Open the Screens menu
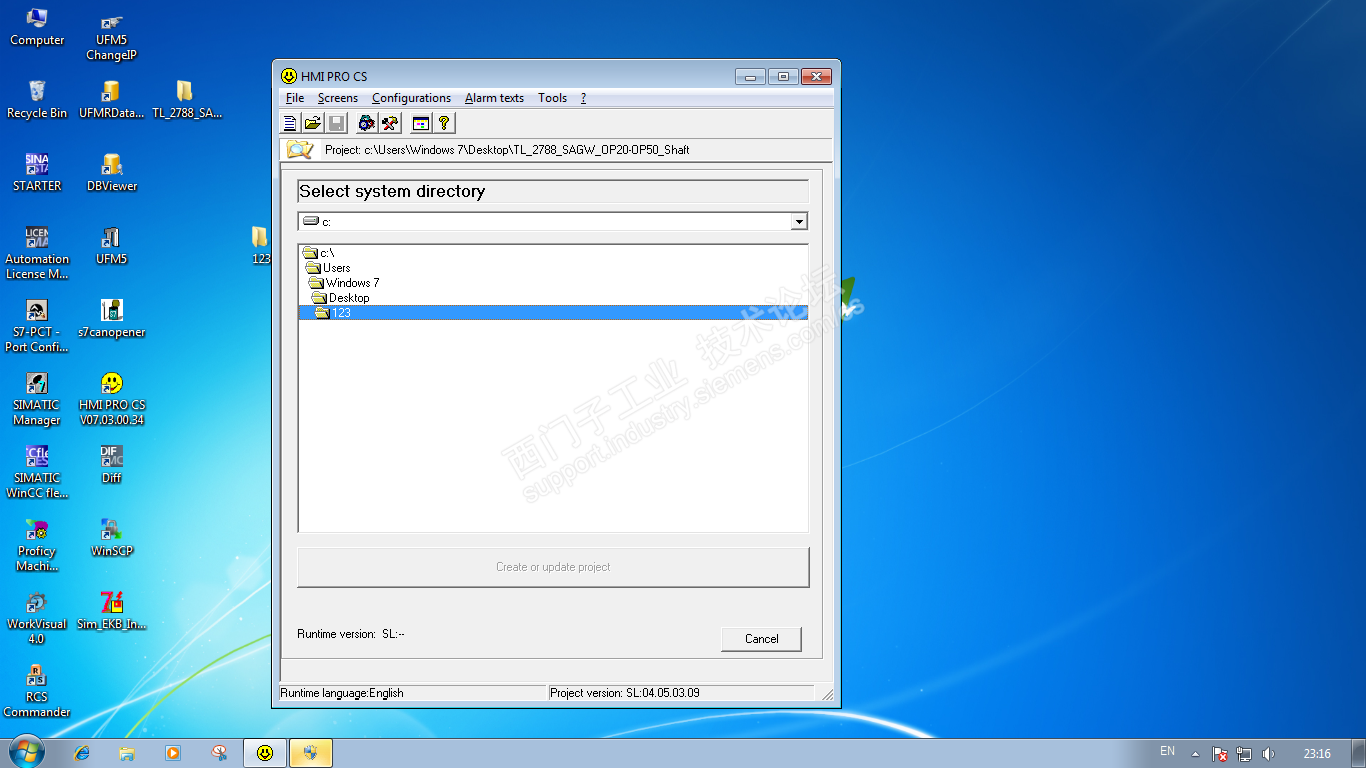Viewport: 1366px width, 768px height. click(x=338, y=98)
